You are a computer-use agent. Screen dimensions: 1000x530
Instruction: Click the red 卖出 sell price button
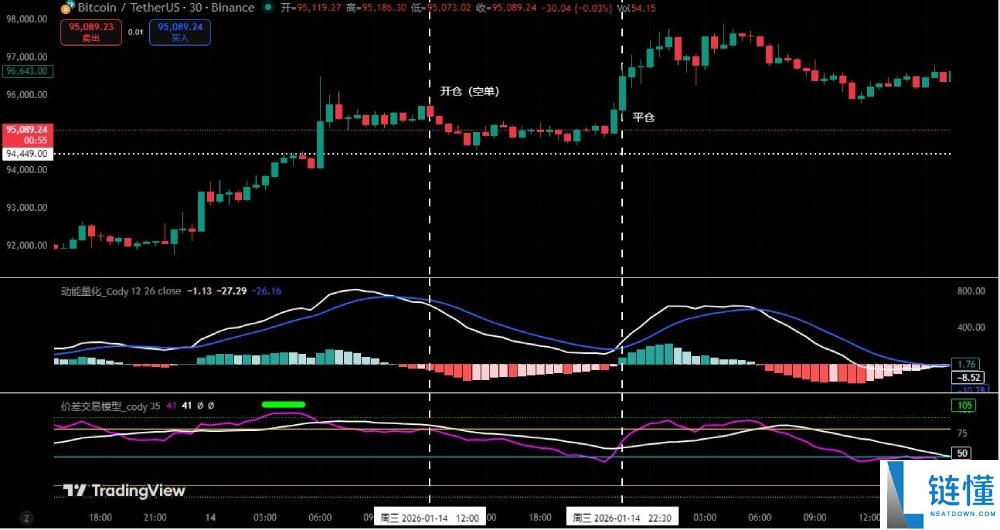(x=91, y=32)
